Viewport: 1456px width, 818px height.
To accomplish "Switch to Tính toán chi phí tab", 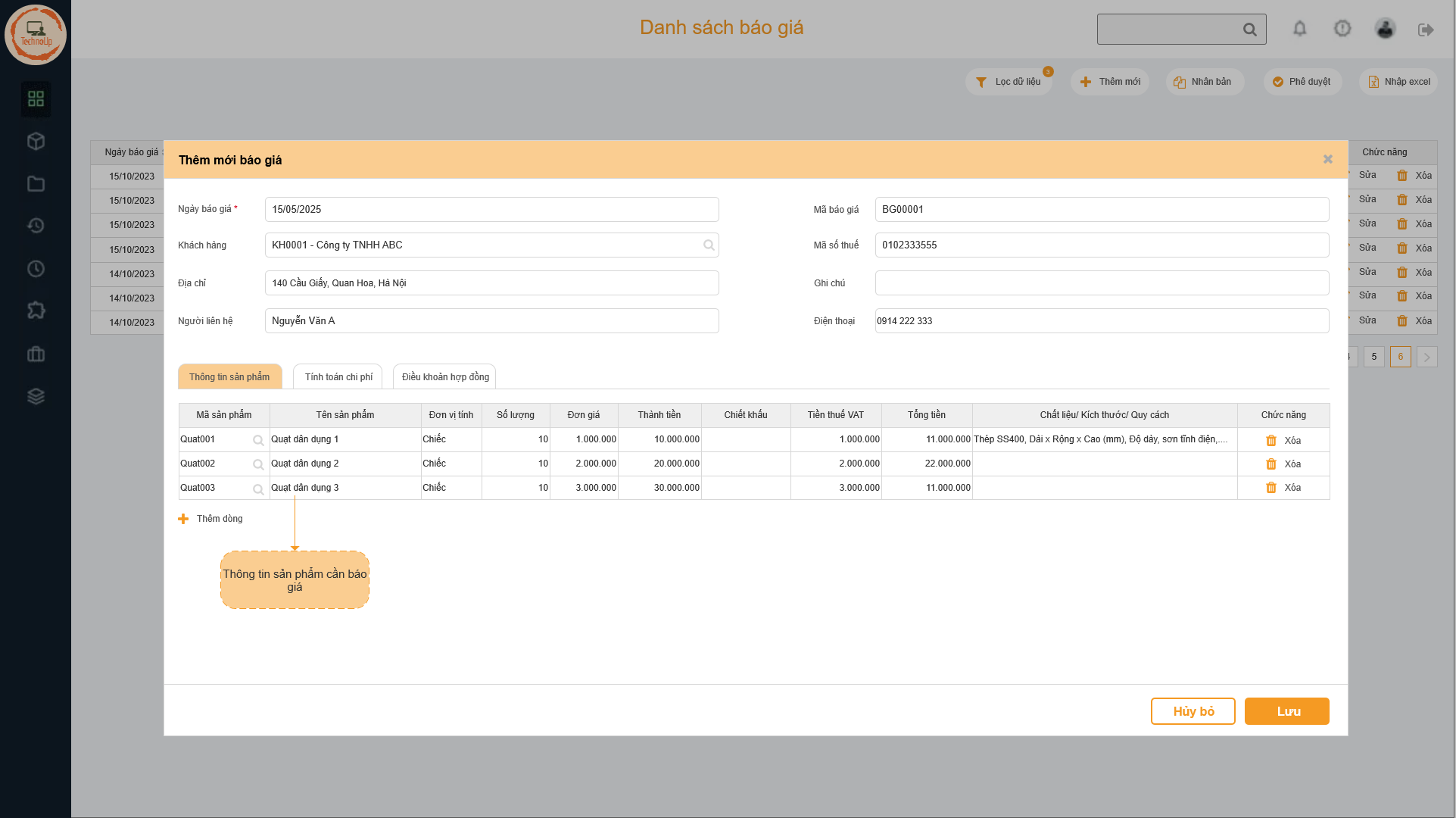I will click(x=338, y=376).
